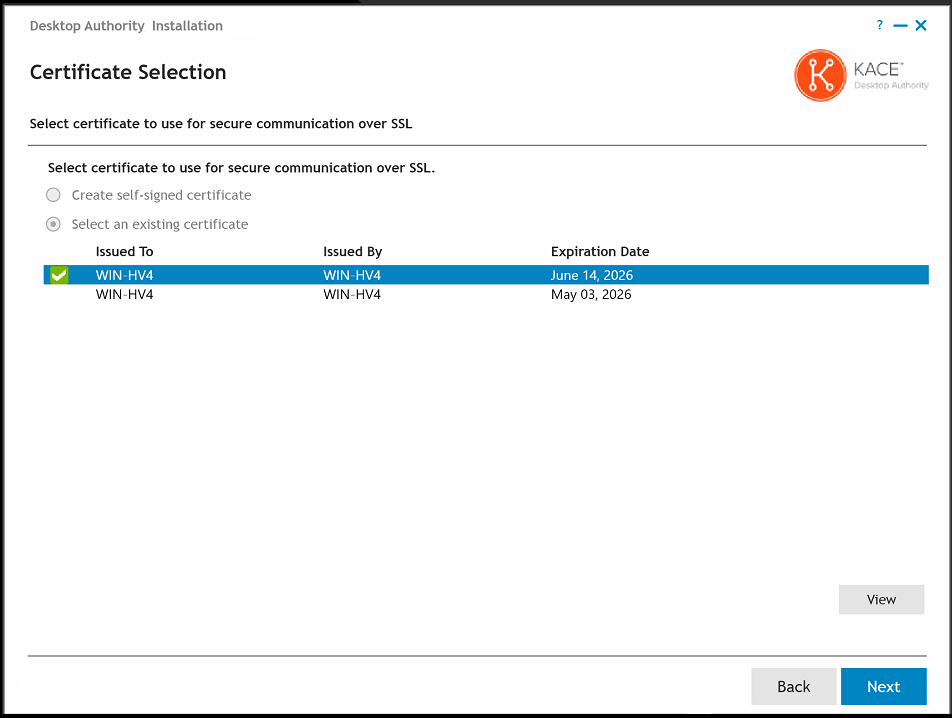This screenshot has height=718, width=952.
Task: Click the Expiration Date column header
Action: (600, 252)
